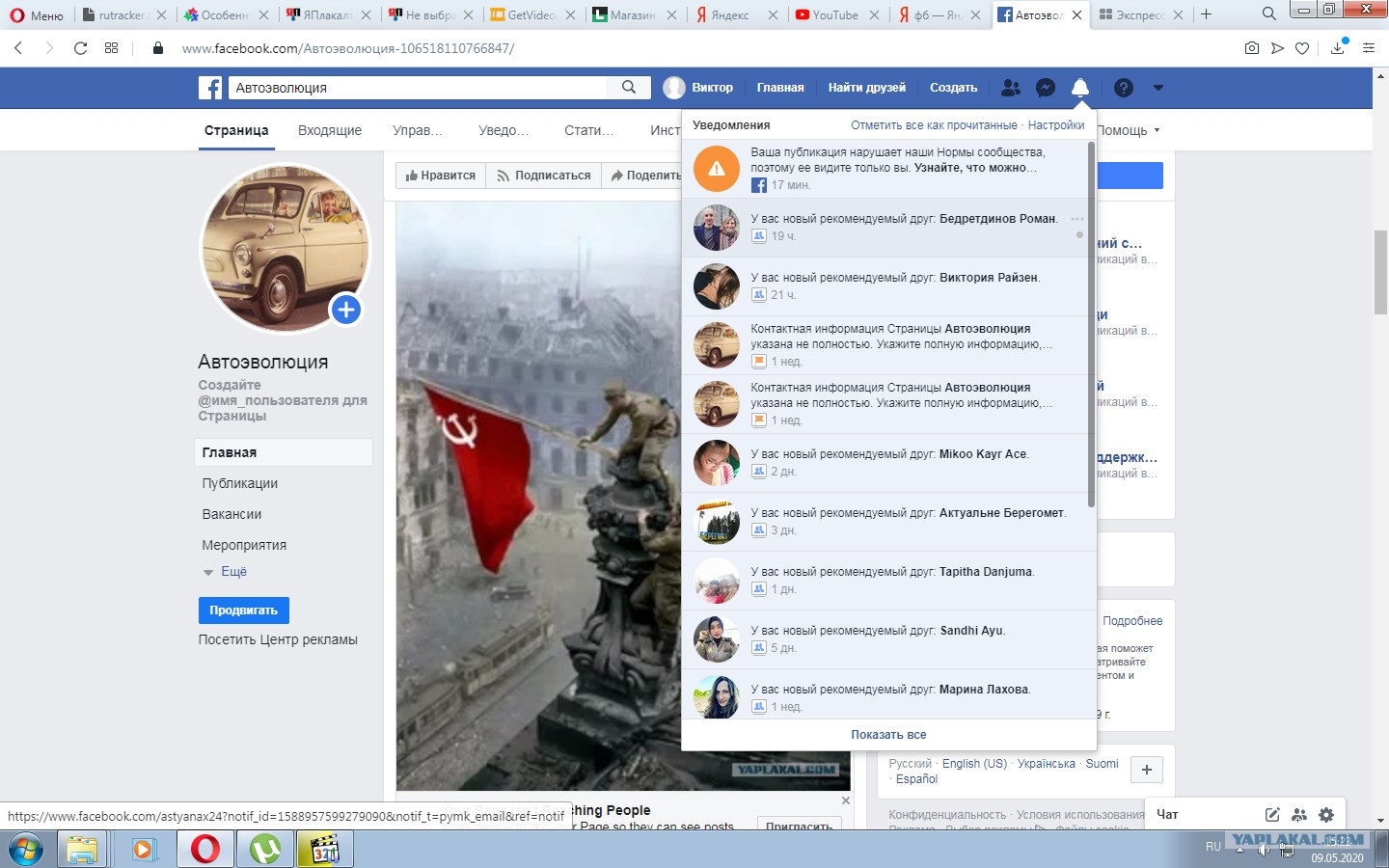Click new message compose icon in chat
Viewport: 1389px width, 868px height.
(1272, 815)
